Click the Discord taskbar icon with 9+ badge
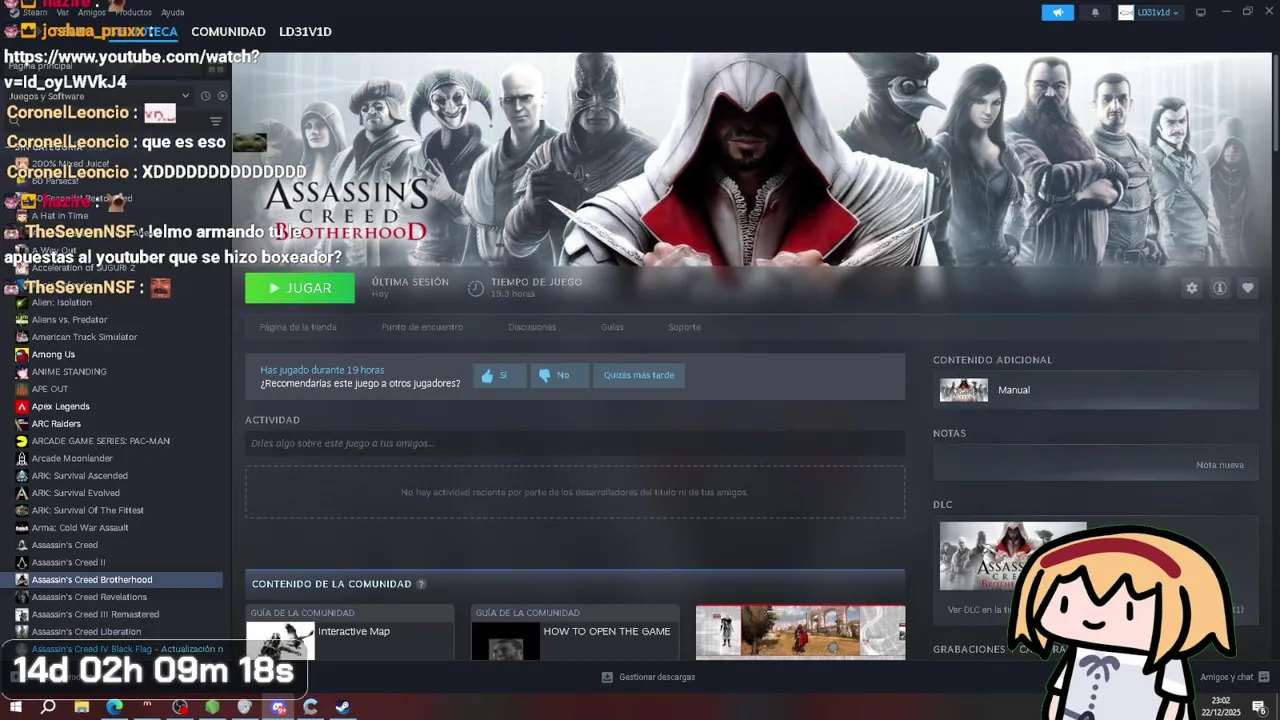This screenshot has width=1280, height=720. click(x=278, y=707)
